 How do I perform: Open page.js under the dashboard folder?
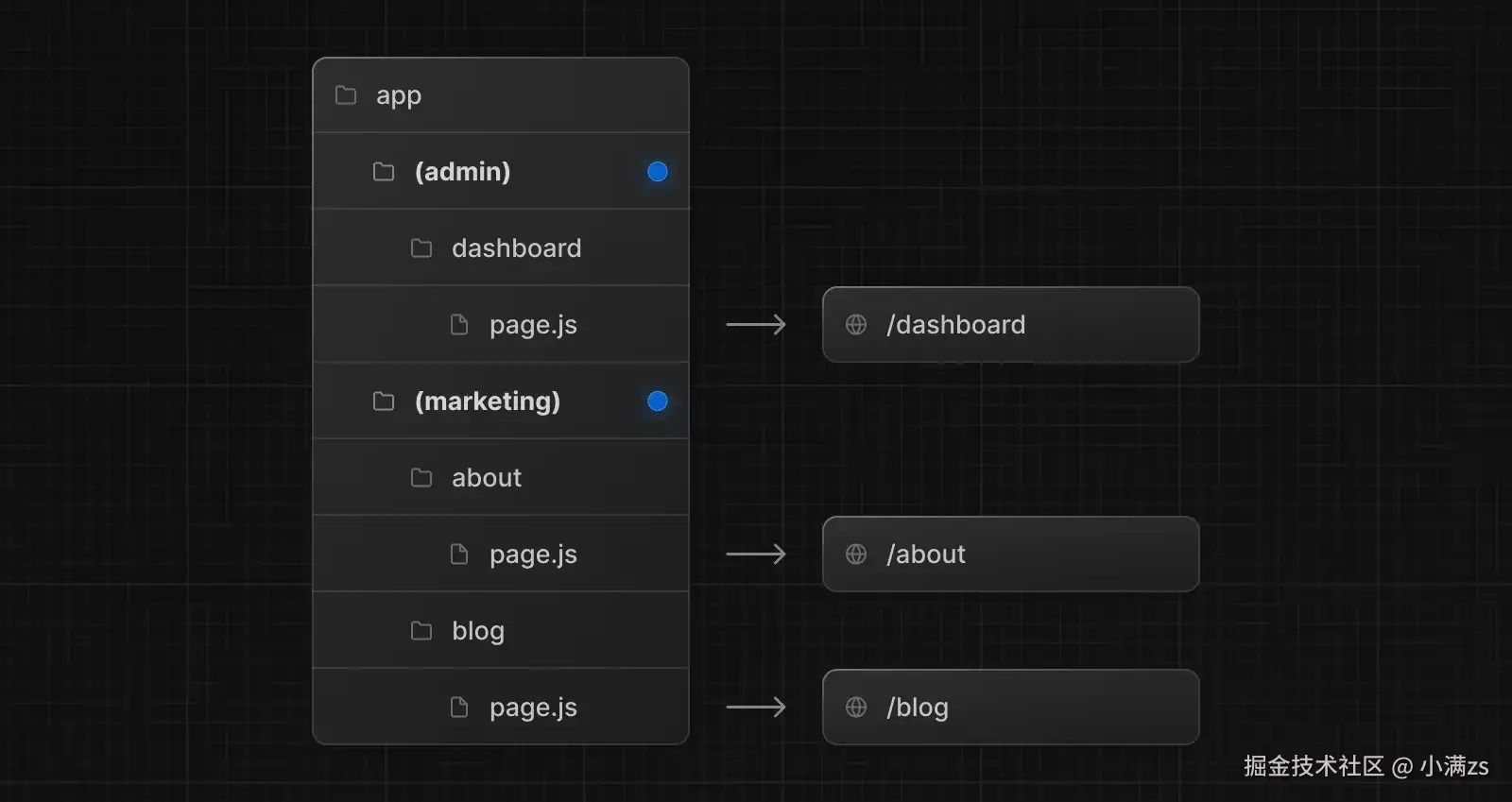533,325
